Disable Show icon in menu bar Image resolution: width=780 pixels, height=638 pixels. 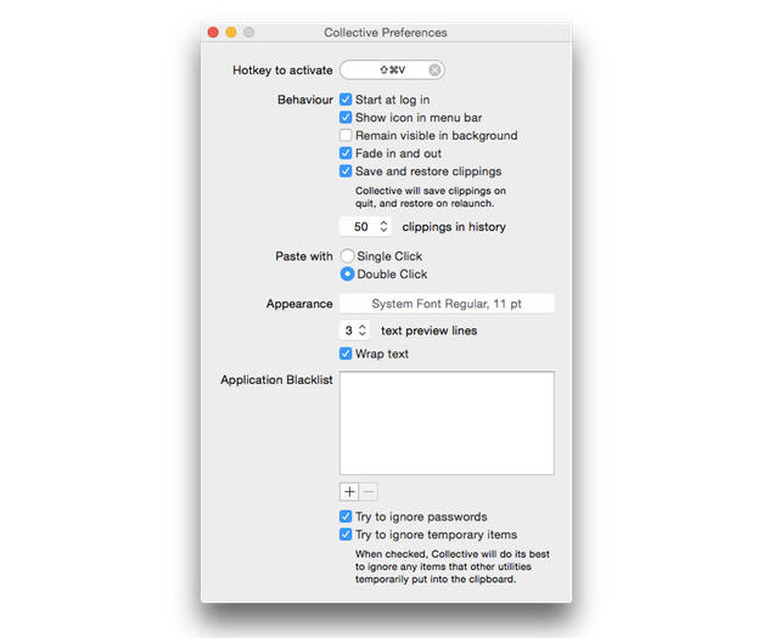(346, 118)
